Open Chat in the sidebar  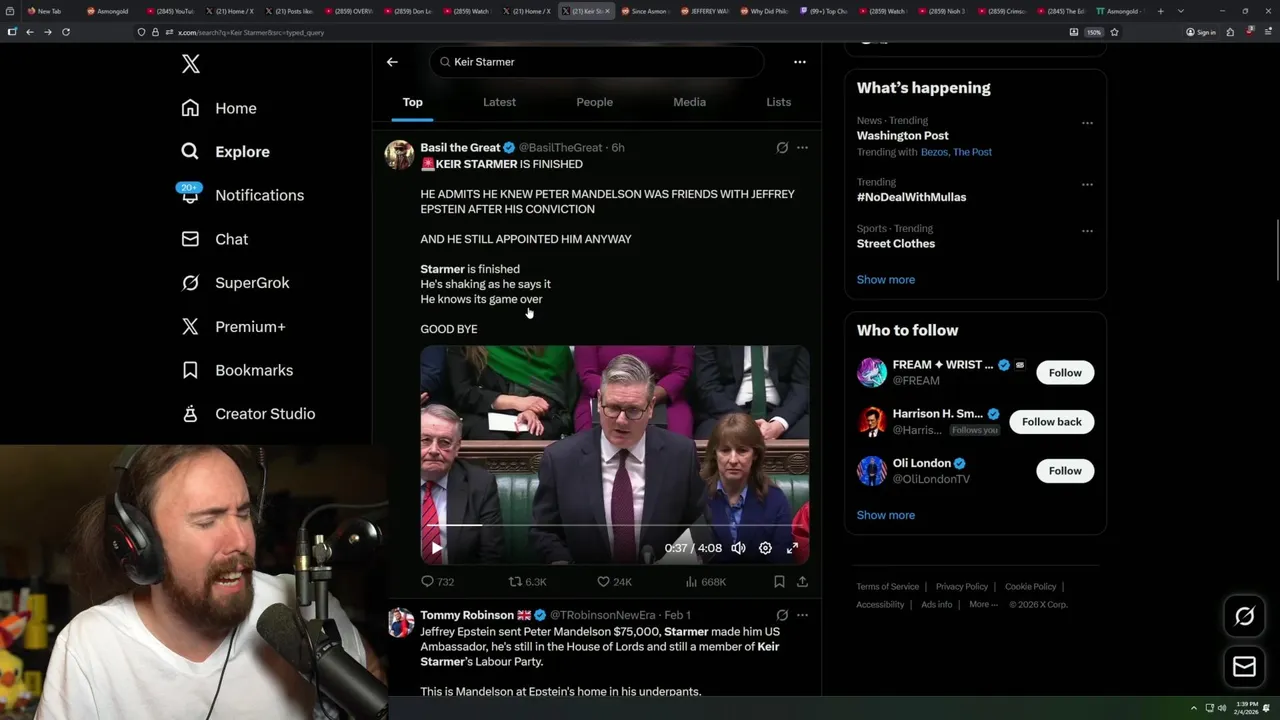tap(214, 239)
